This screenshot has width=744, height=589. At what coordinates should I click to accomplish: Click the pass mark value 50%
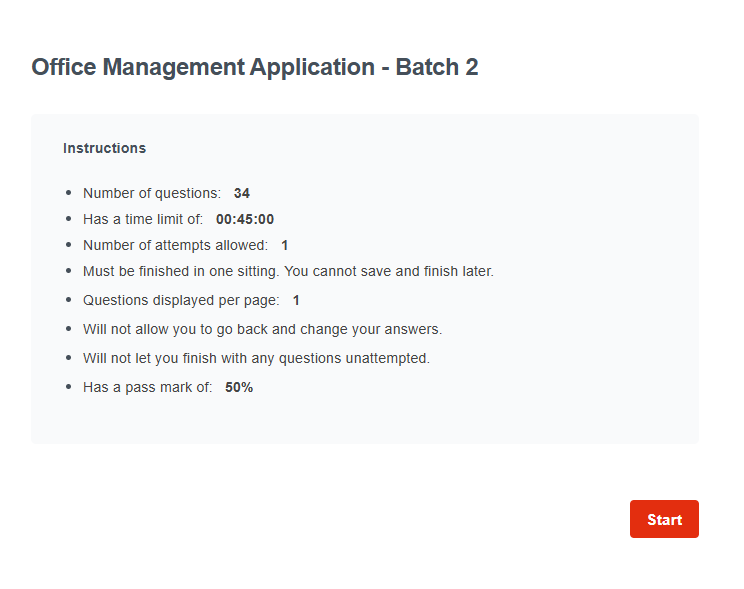(x=239, y=387)
